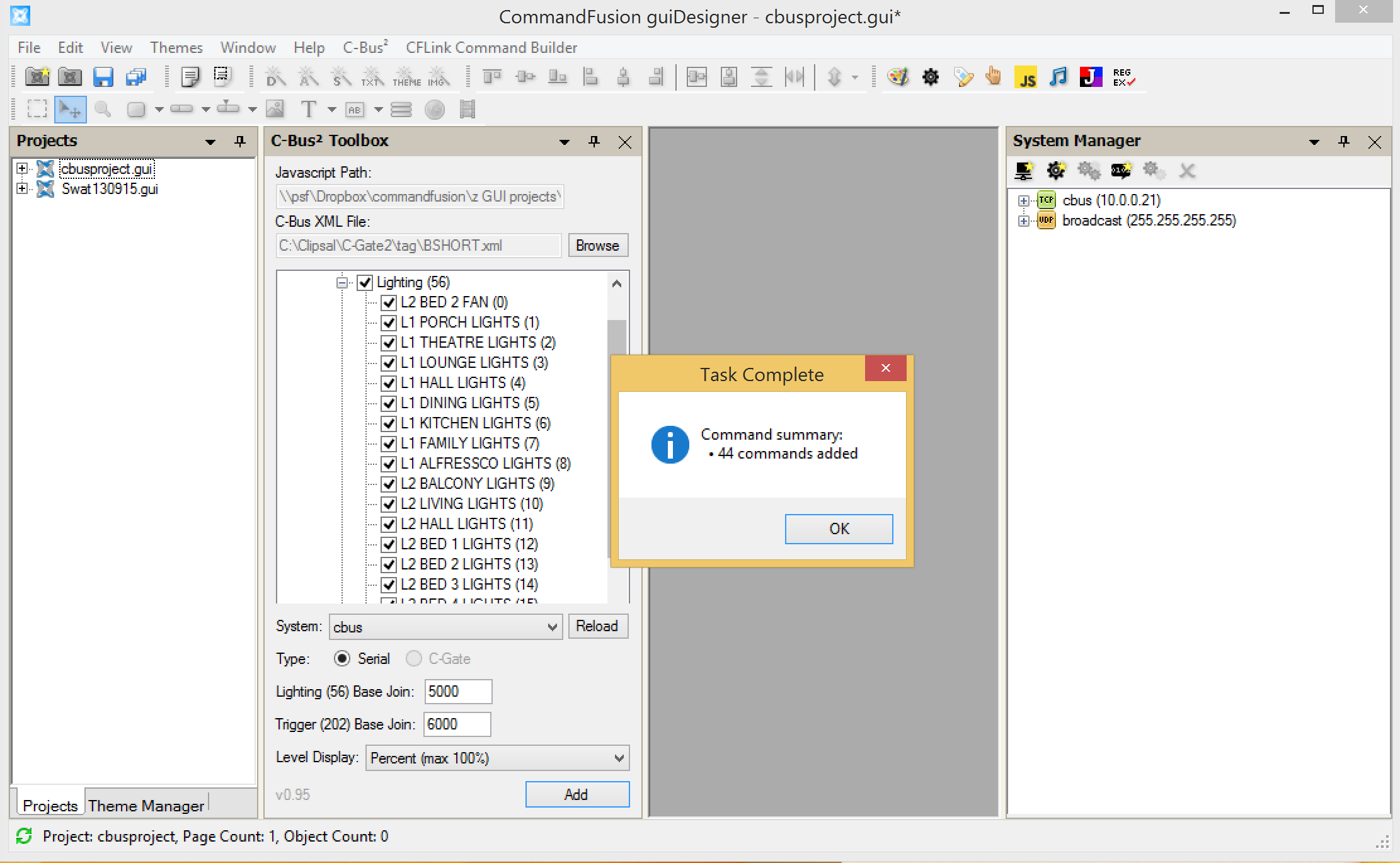The width and height of the screenshot is (1400, 863).
Task: Click the blue music note sound icon
Action: coord(1059,77)
